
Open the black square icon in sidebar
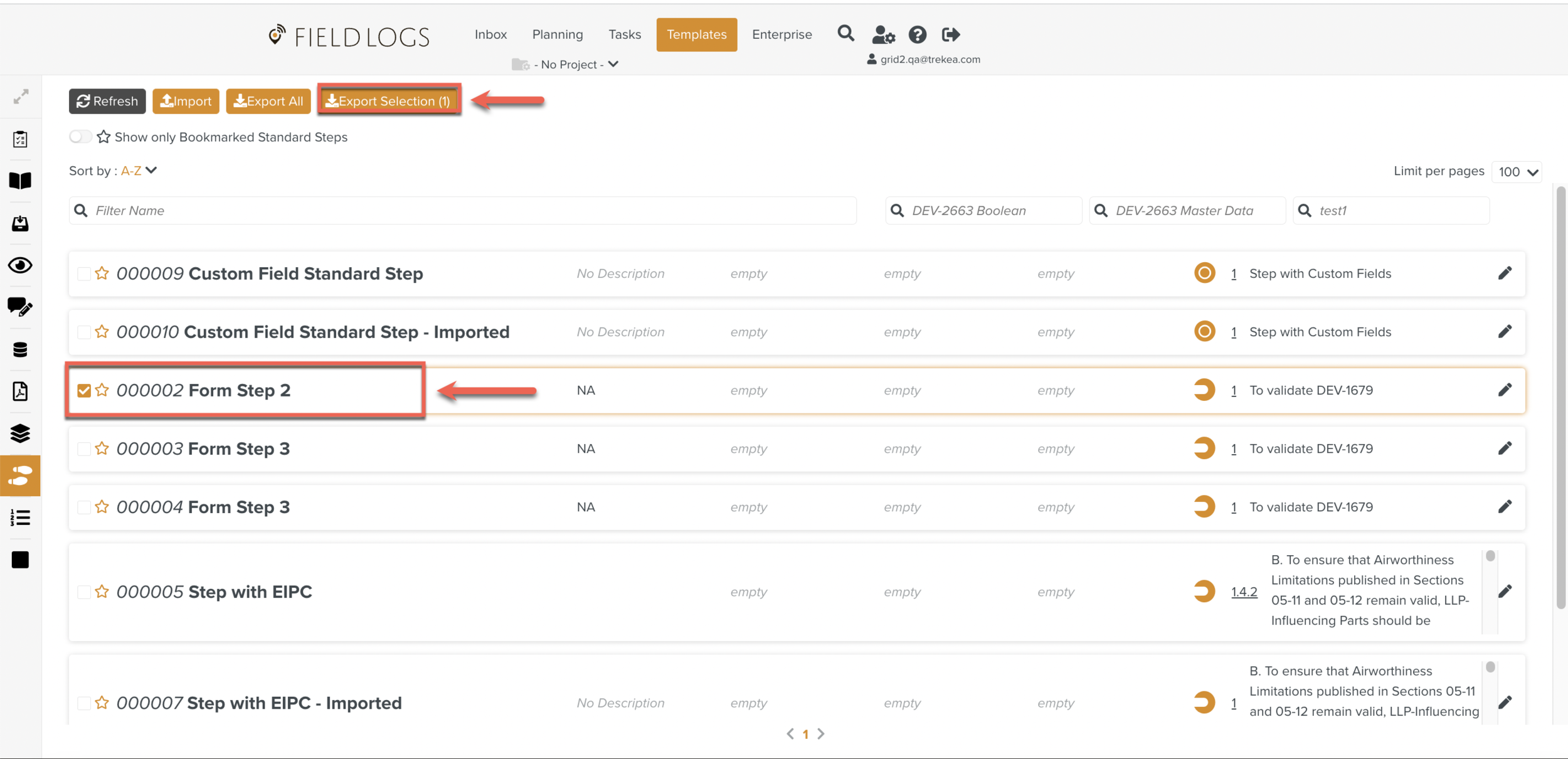click(20, 560)
